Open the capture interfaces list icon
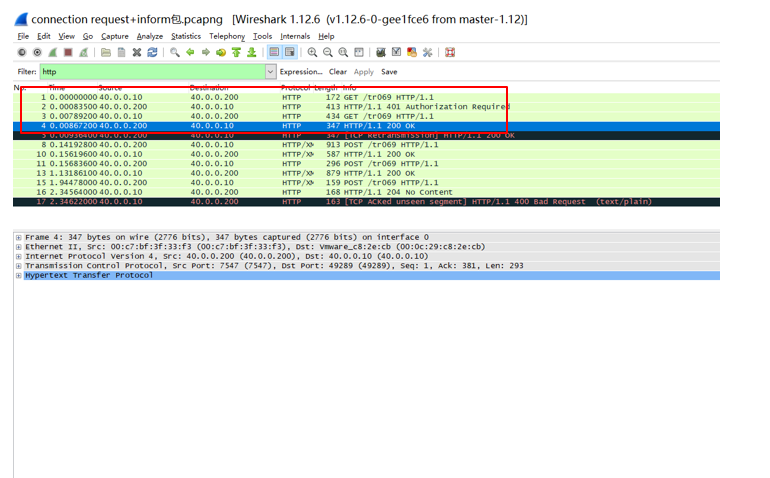The image size is (770, 478). click(22, 52)
